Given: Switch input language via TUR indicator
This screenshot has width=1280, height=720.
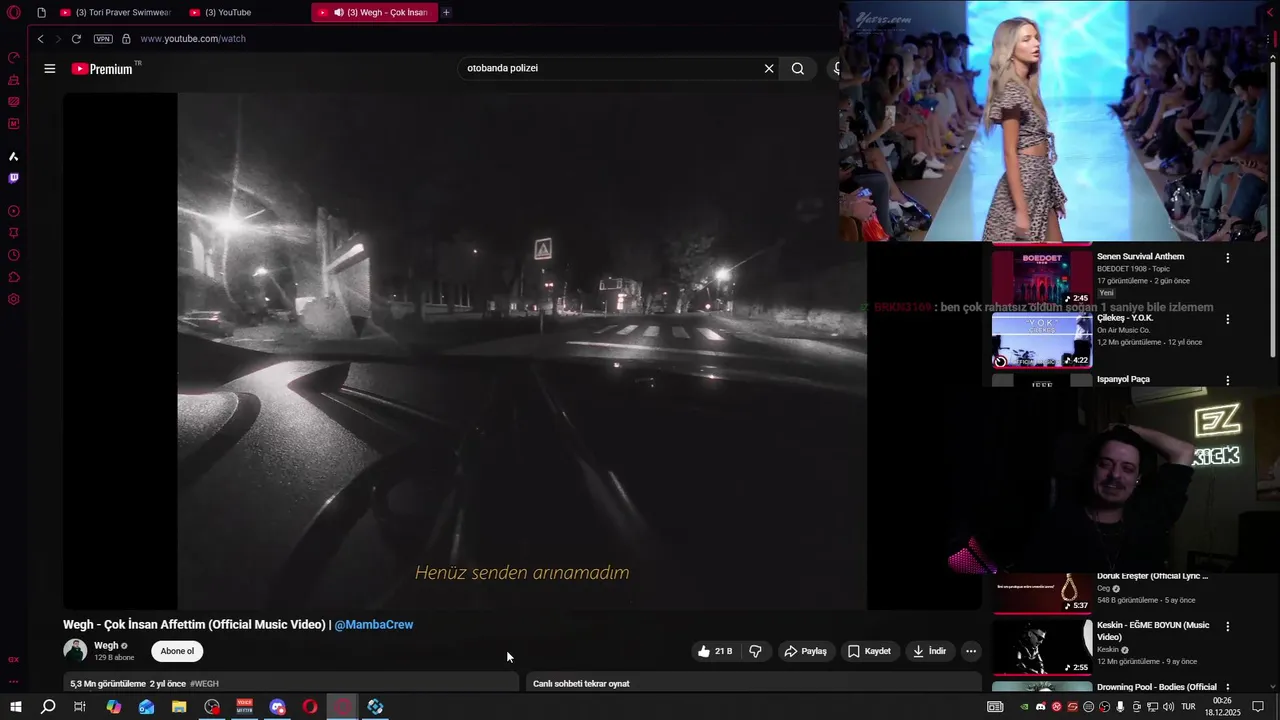Looking at the screenshot, I should coord(1189,707).
